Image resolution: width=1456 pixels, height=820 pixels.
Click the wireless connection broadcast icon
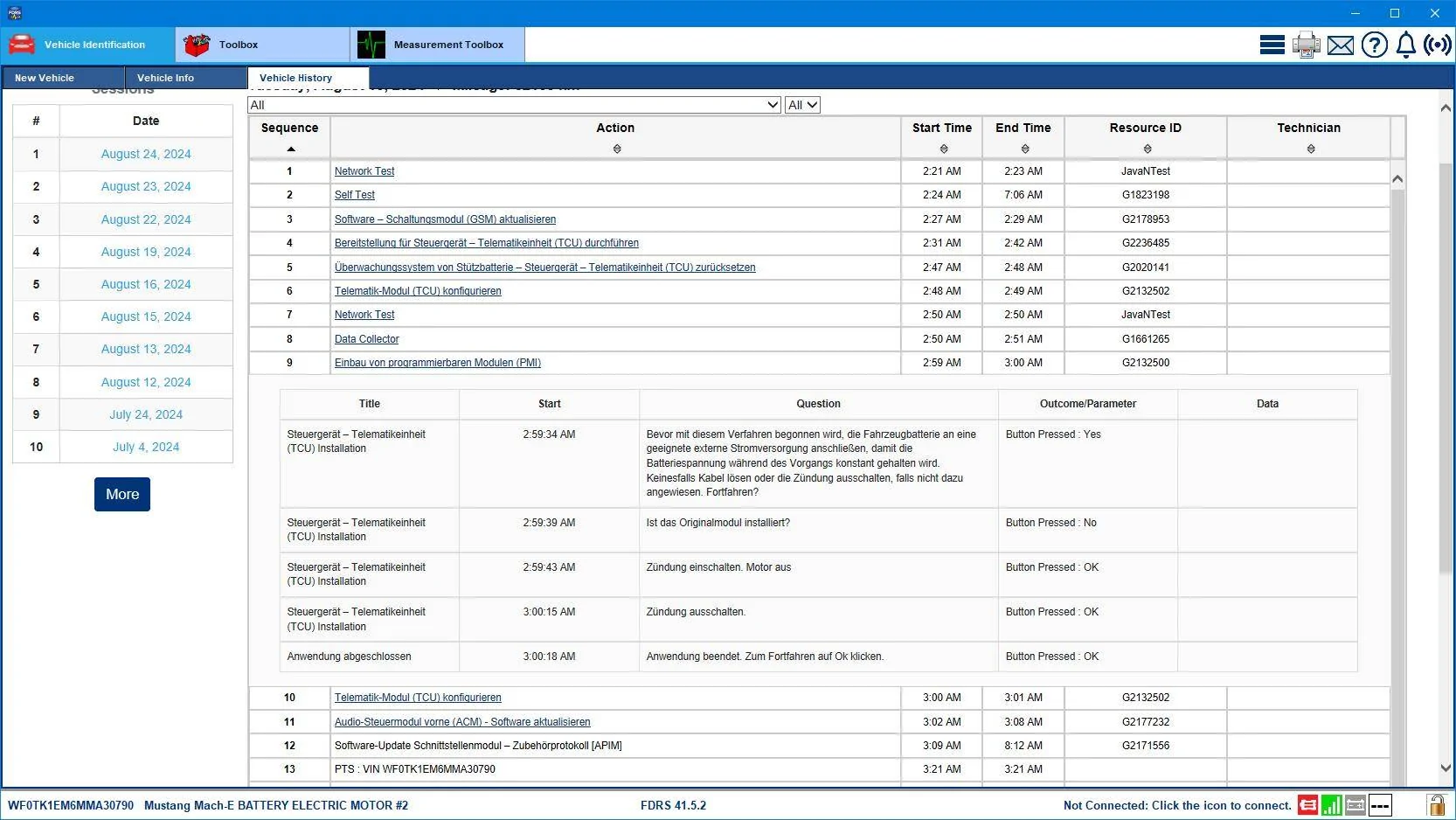[x=1438, y=45]
